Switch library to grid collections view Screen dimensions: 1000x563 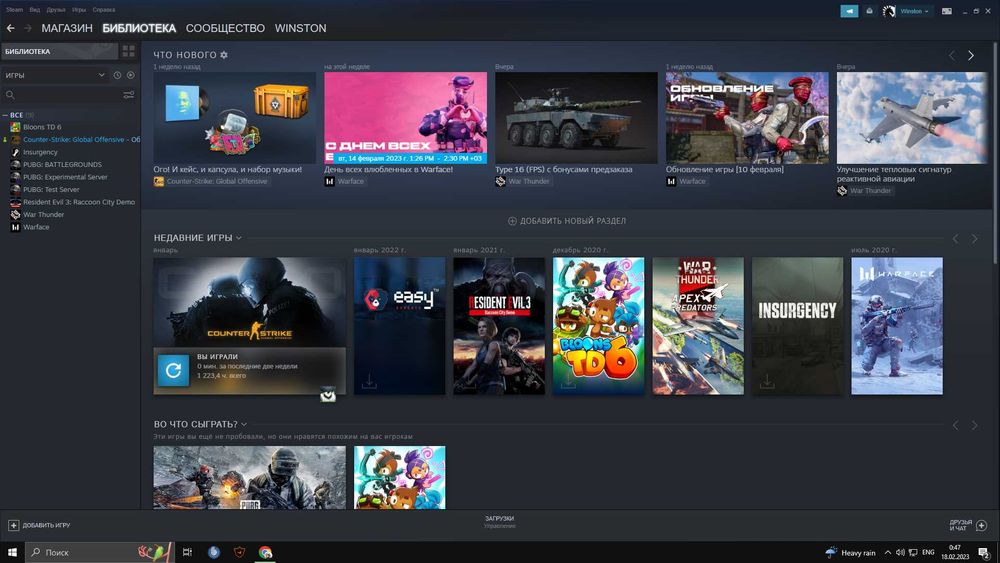click(x=129, y=51)
